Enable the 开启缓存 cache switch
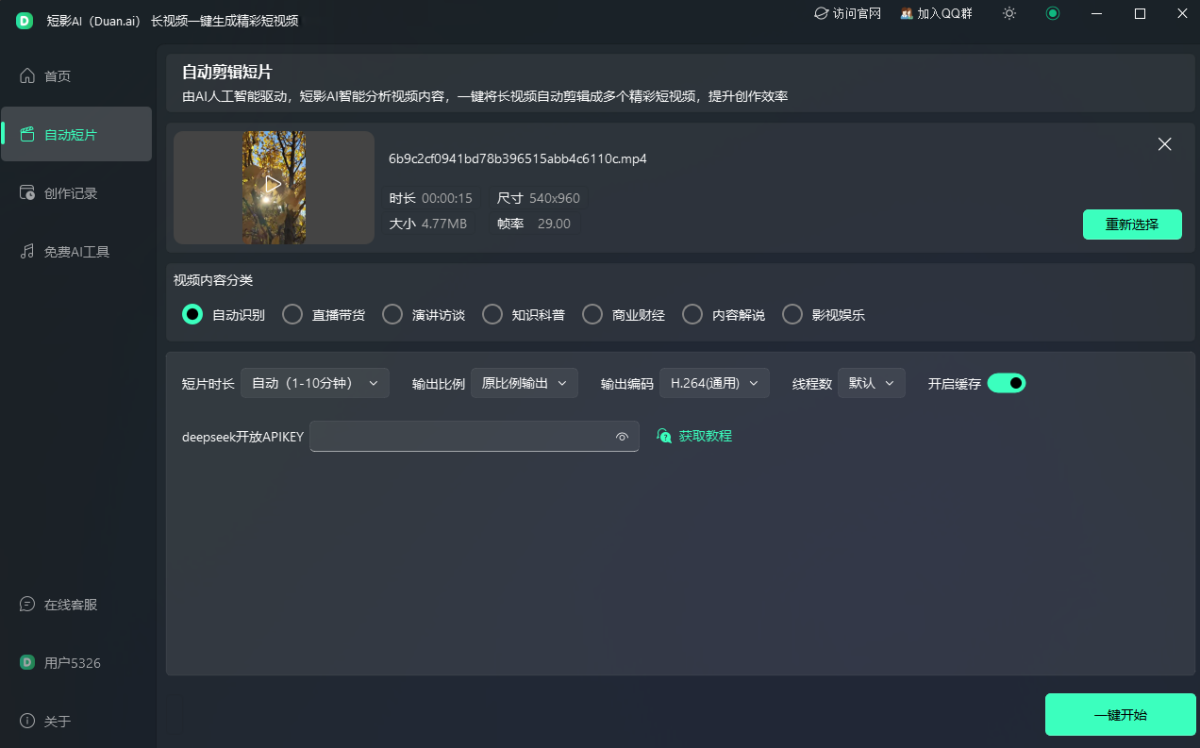The image size is (1200, 748). coord(1006,383)
